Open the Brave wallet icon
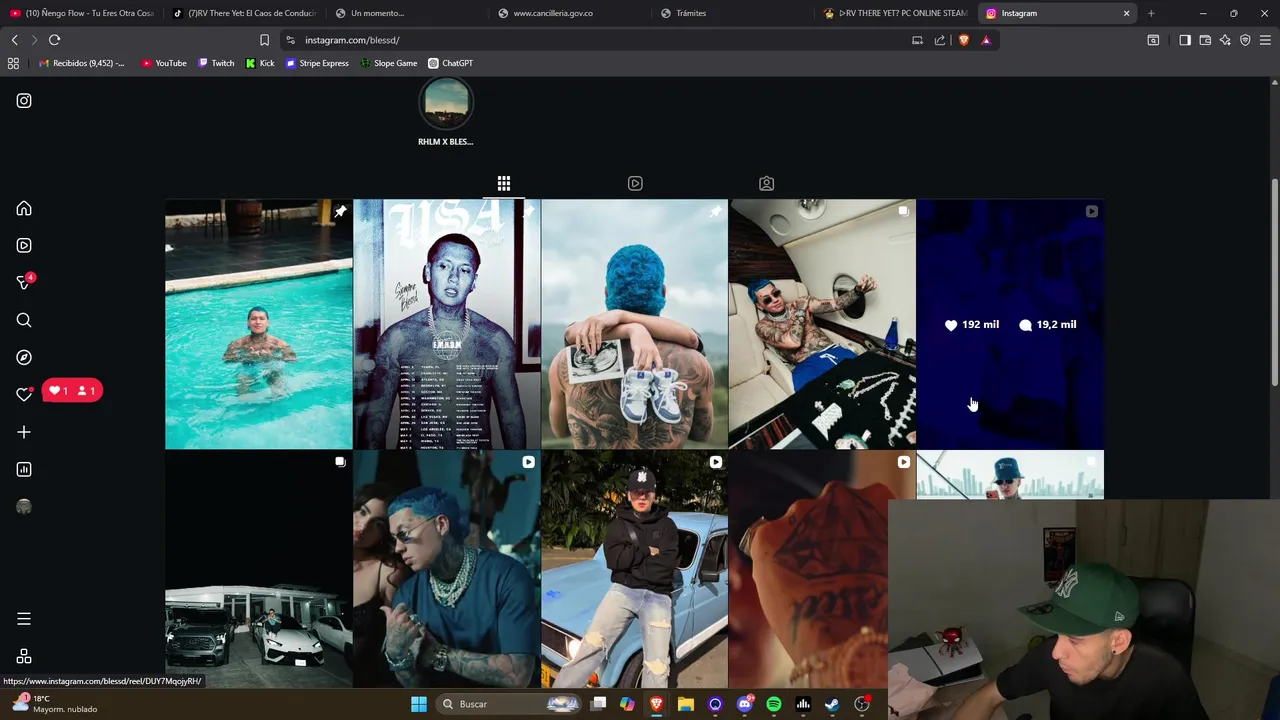The image size is (1280, 720). click(1205, 40)
